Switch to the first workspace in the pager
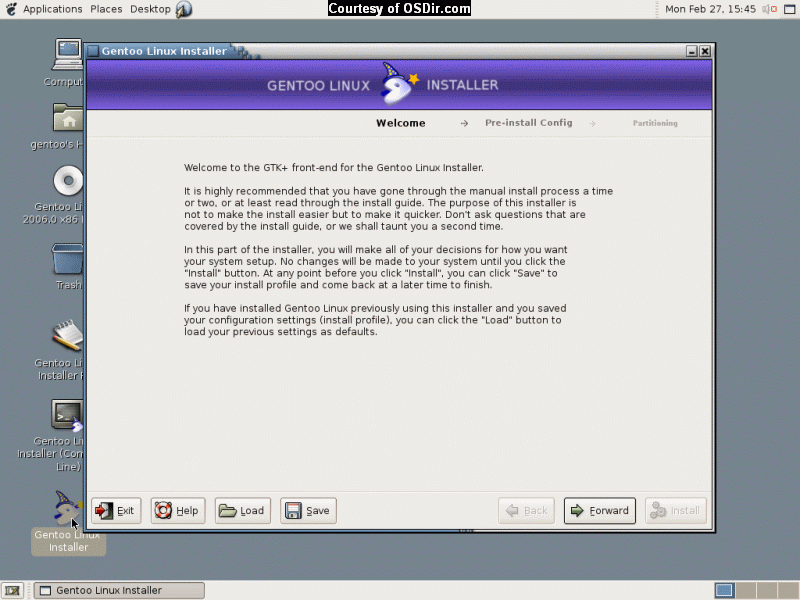This screenshot has height=600, width=800. (x=724, y=590)
